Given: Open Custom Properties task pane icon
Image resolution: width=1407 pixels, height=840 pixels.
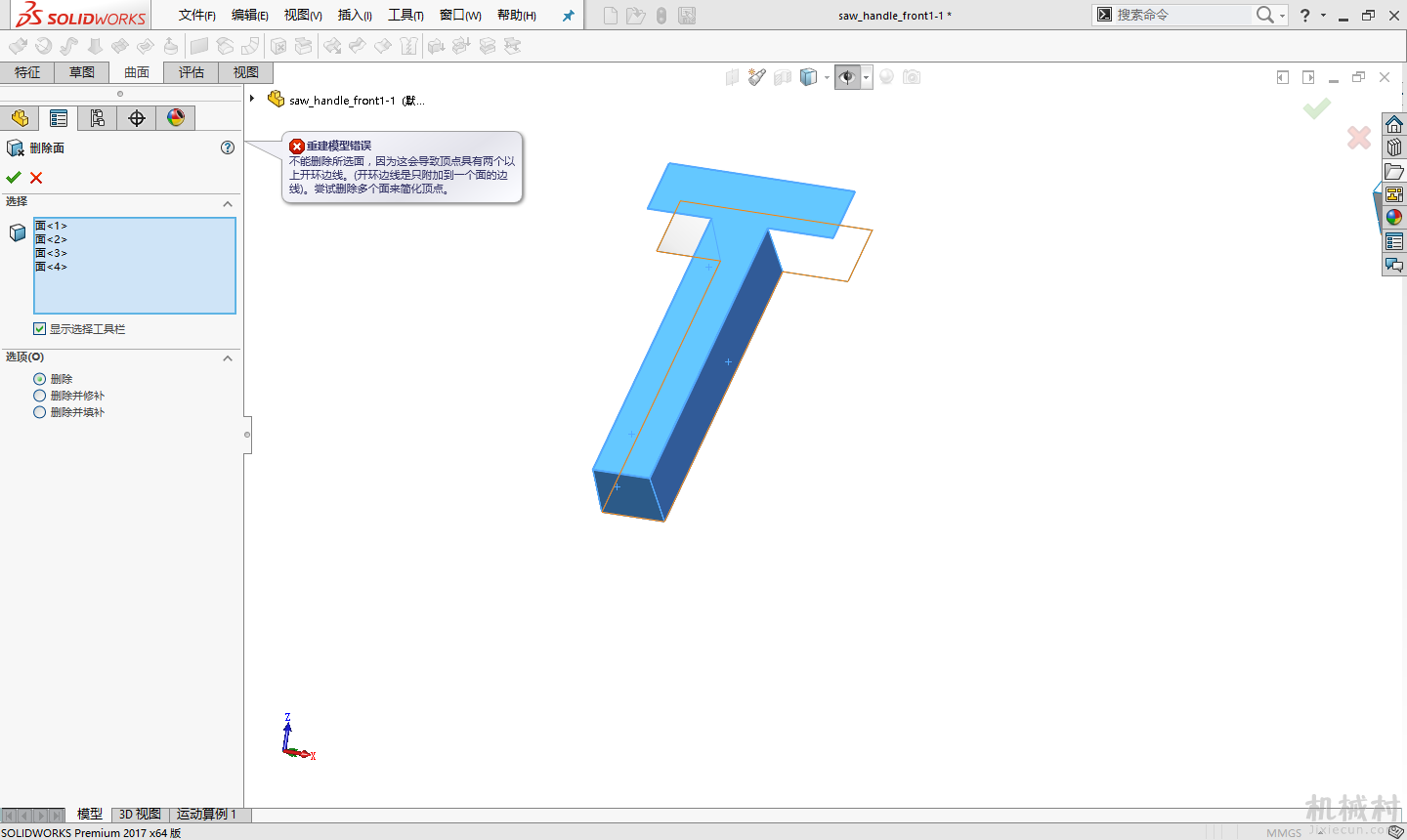Looking at the screenshot, I should click(1394, 241).
